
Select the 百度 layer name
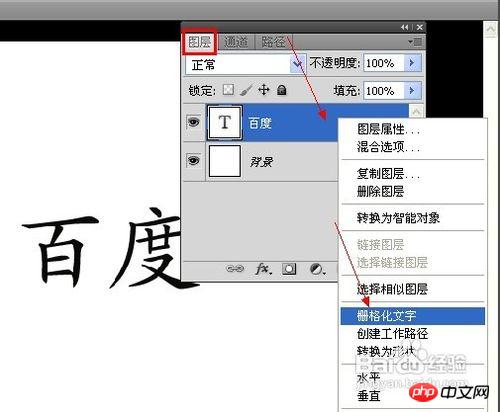(x=260, y=123)
